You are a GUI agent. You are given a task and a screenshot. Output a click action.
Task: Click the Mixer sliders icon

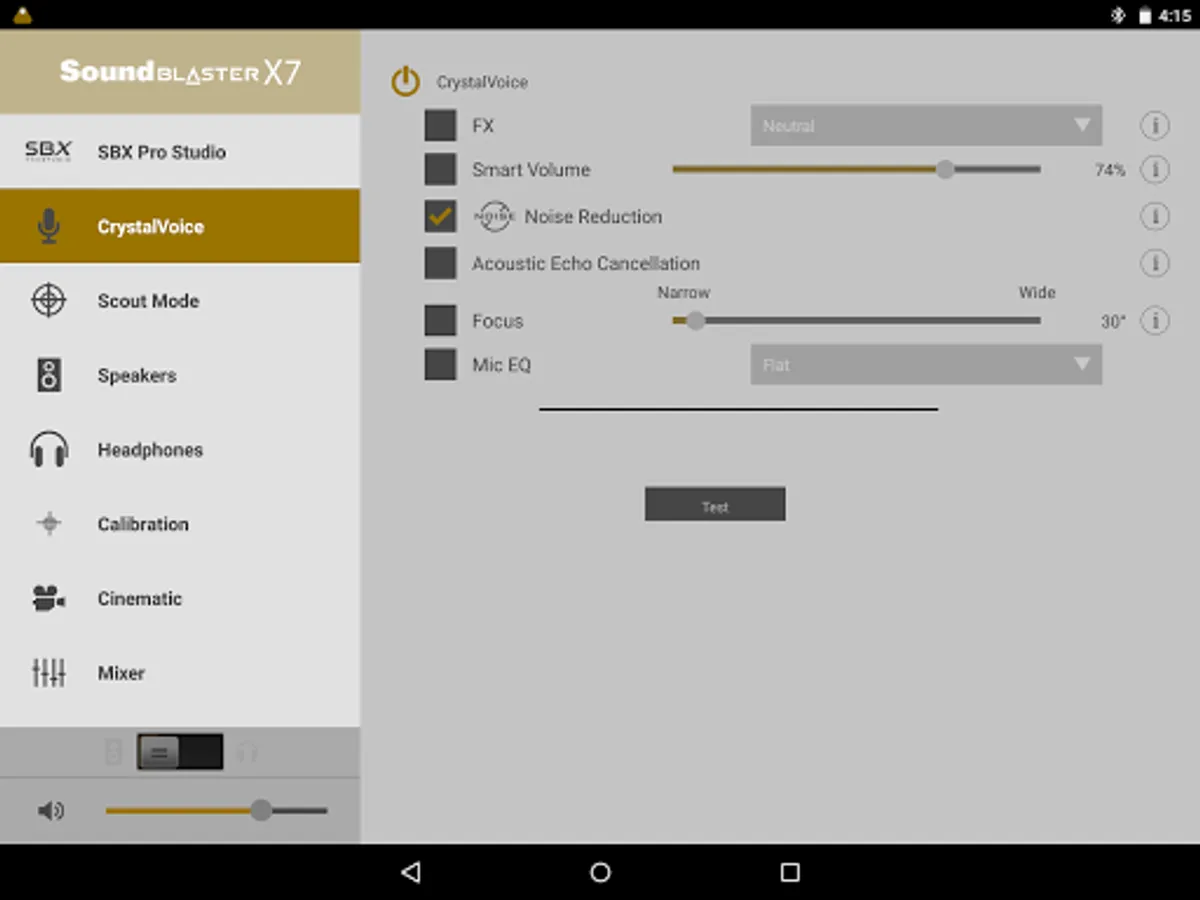pos(48,673)
